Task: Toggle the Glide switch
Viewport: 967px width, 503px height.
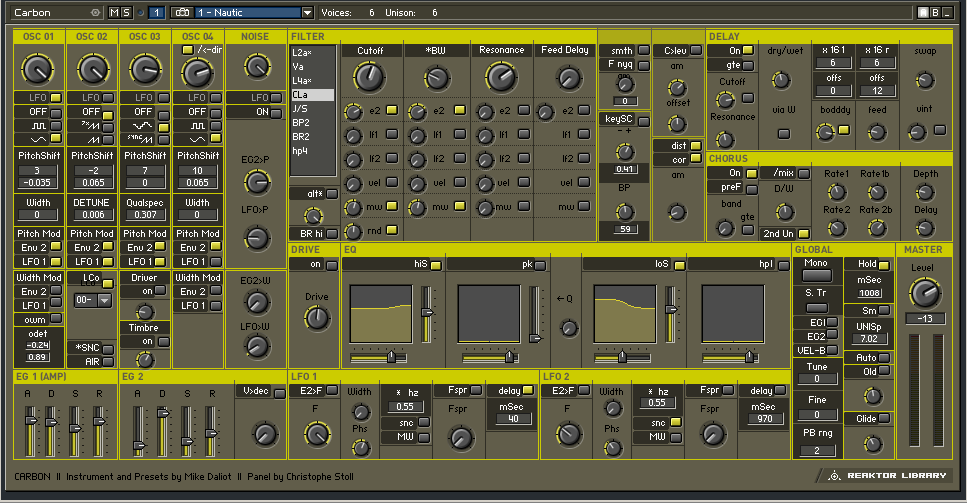Action: 884,419
